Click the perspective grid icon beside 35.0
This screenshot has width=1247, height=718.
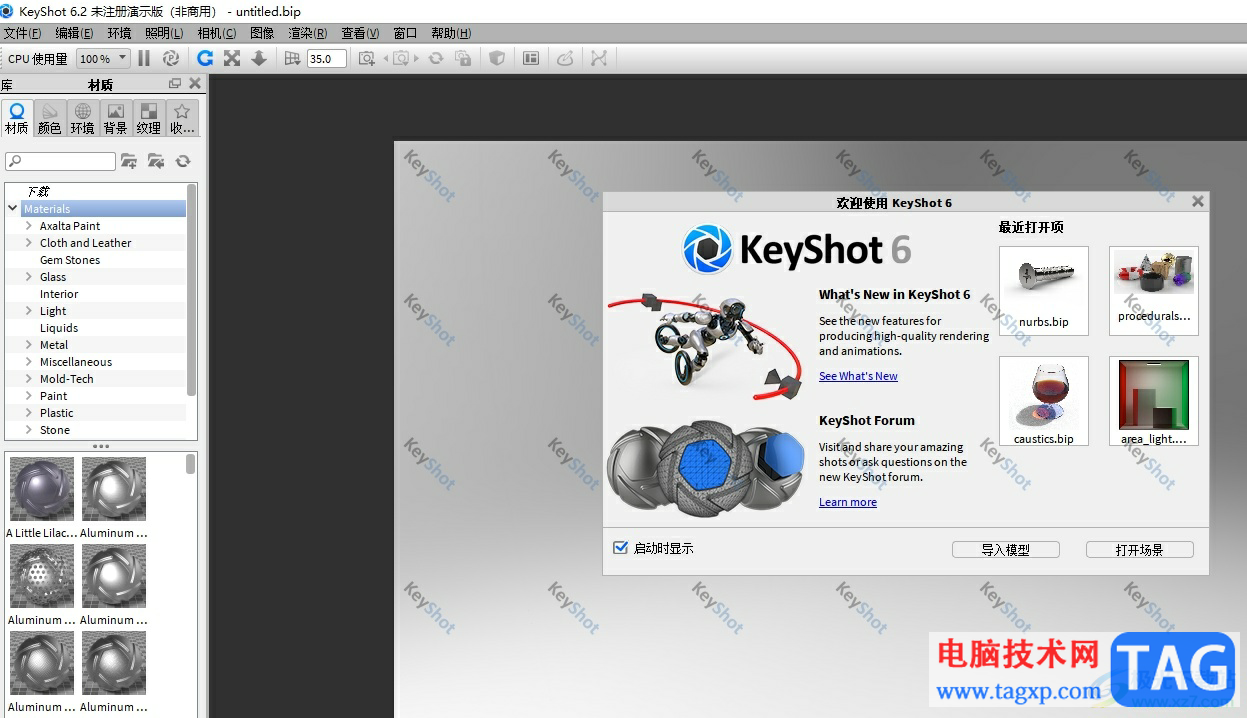[x=292, y=59]
